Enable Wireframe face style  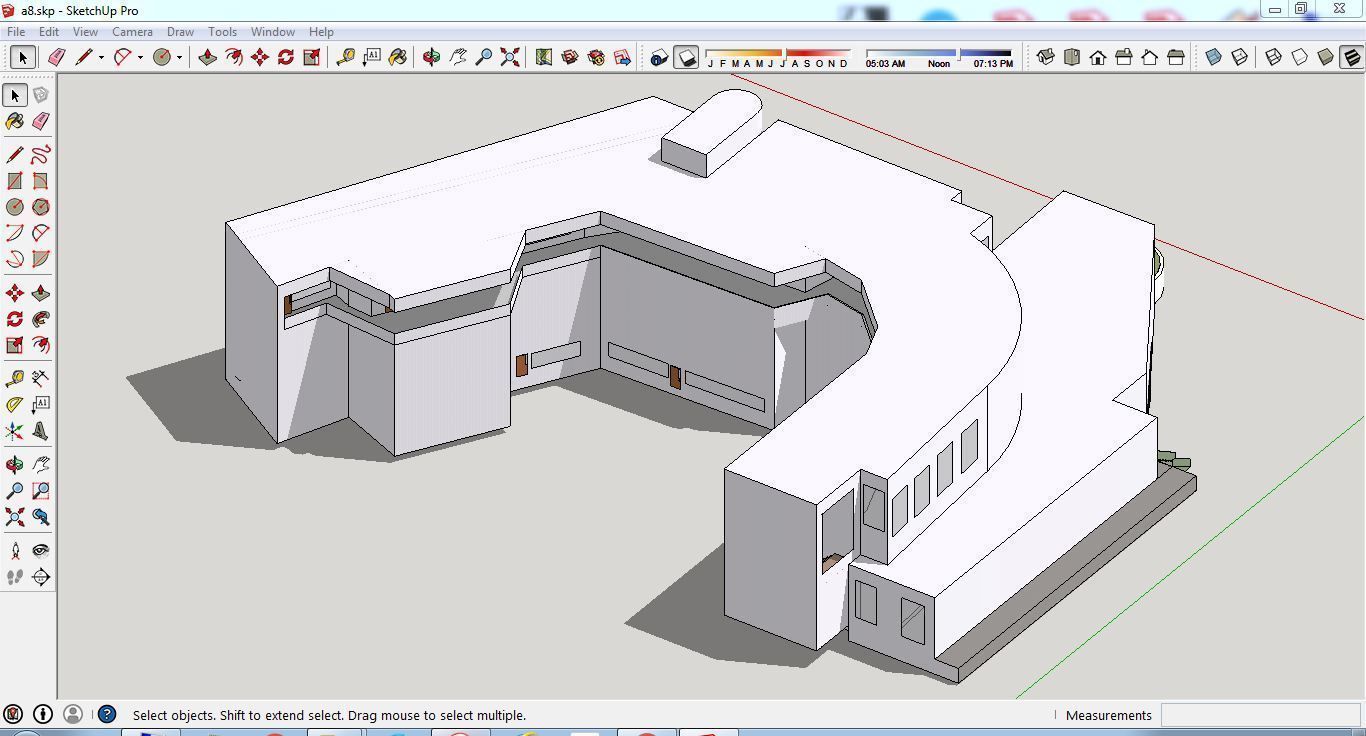pos(1274,57)
